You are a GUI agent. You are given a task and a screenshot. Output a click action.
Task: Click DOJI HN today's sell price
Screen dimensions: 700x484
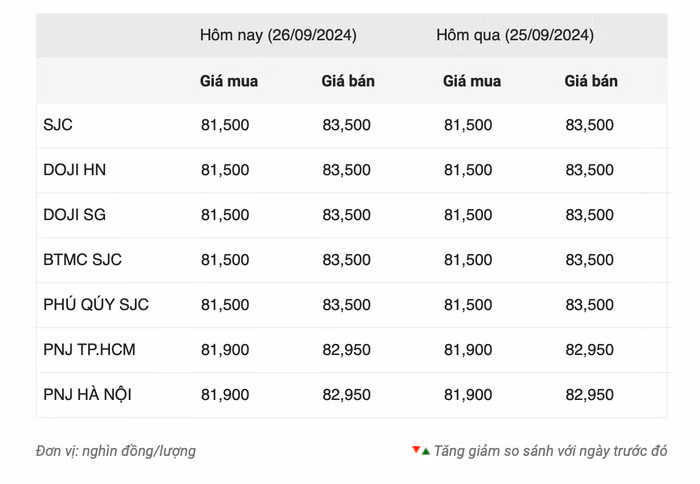(346, 170)
